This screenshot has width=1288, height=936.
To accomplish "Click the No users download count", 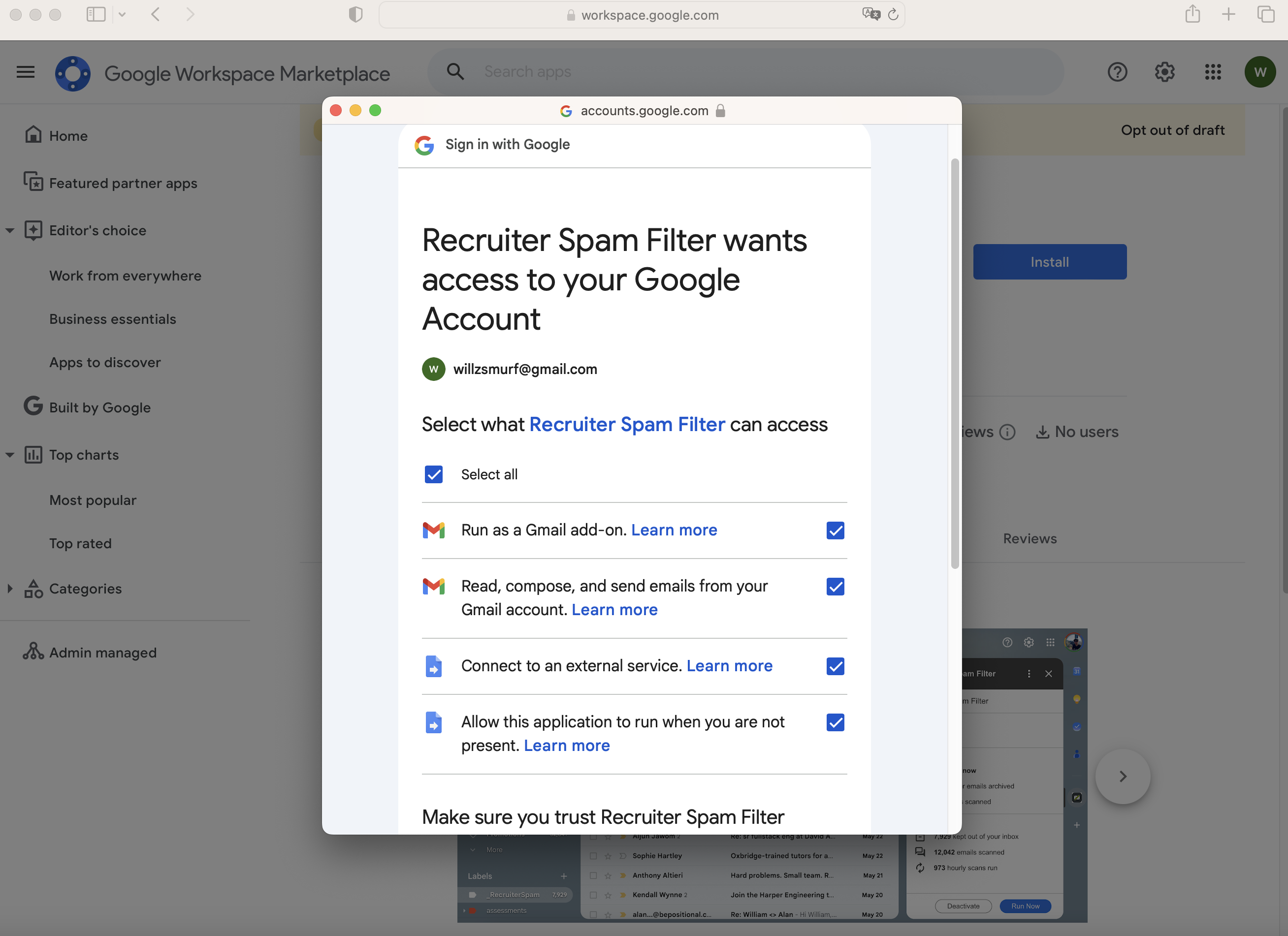I will pyautogui.click(x=1077, y=432).
